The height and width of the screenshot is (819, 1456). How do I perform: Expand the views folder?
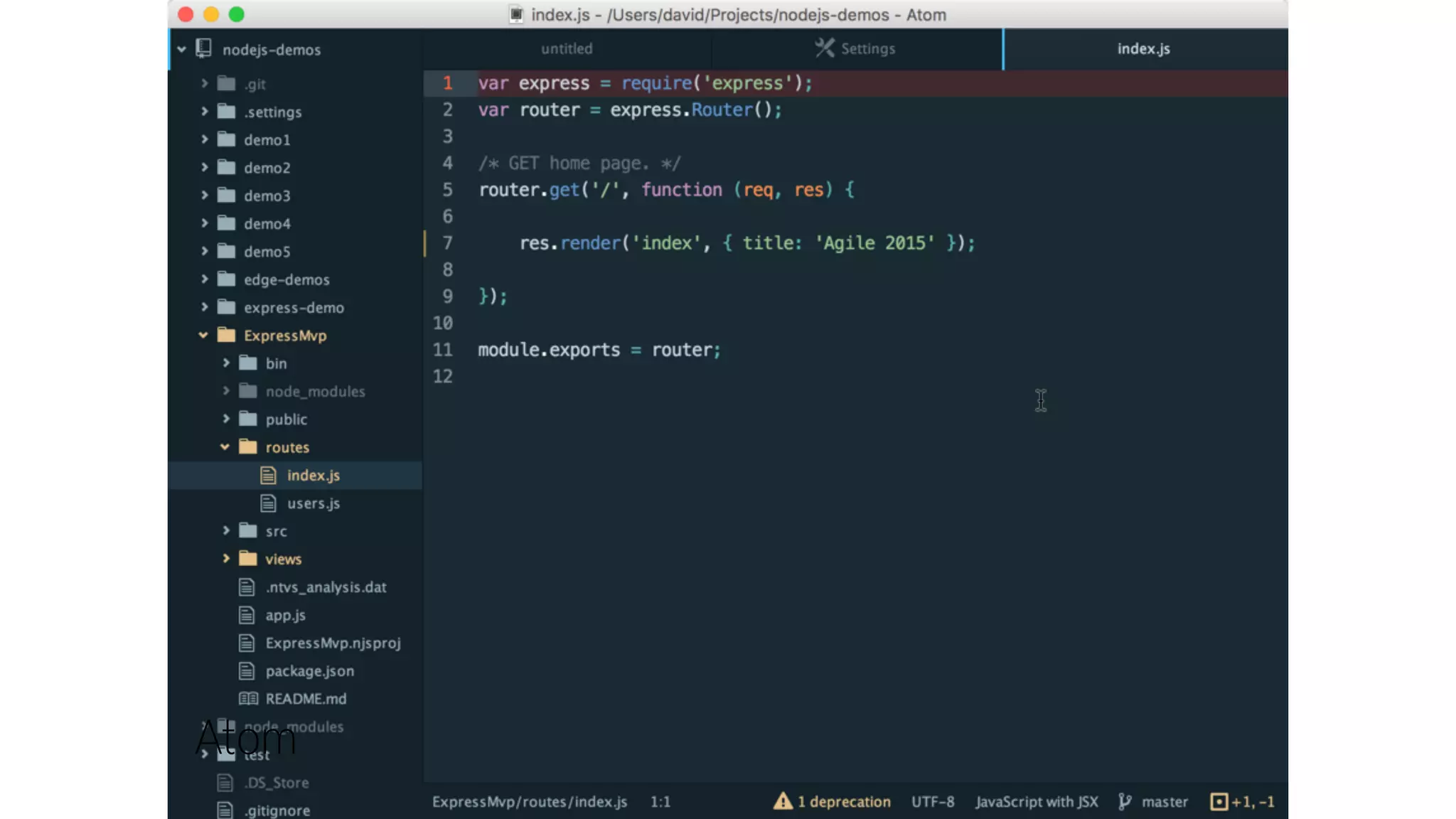click(226, 559)
